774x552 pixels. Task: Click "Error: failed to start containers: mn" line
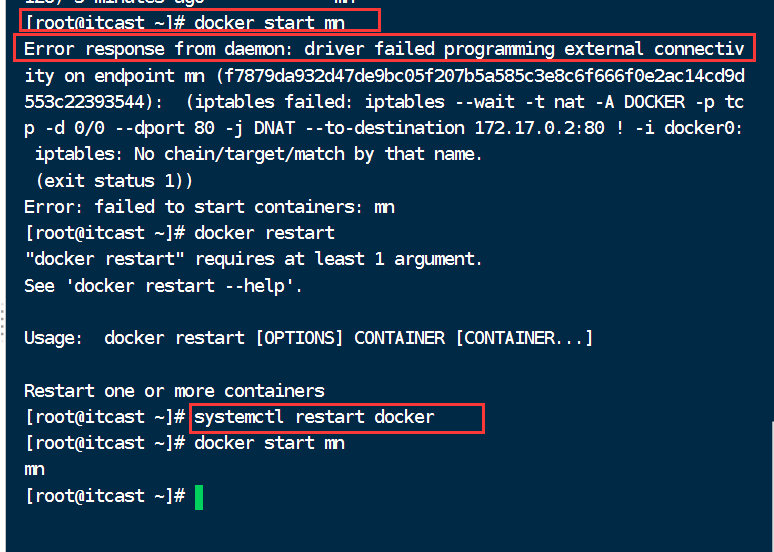(x=209, y=207)
